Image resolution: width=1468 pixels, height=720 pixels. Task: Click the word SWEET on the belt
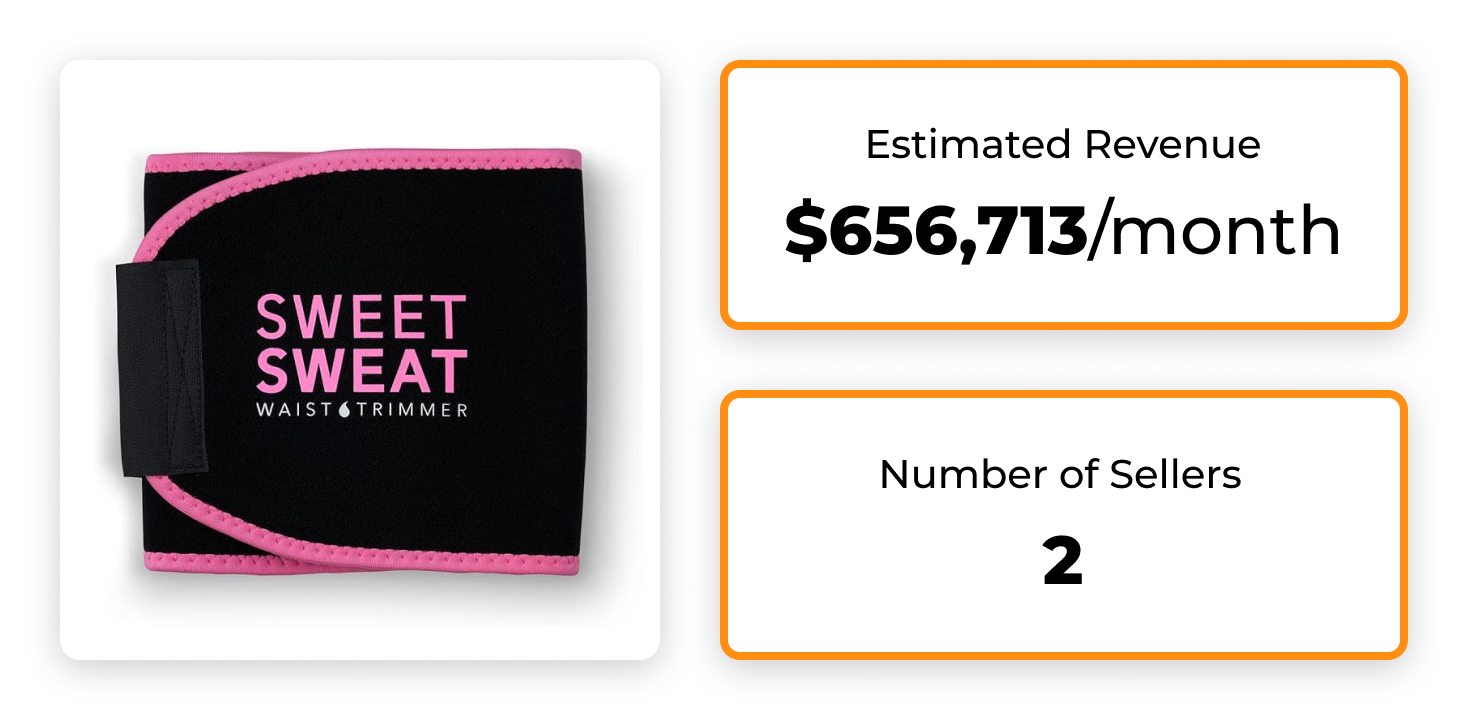361,317
